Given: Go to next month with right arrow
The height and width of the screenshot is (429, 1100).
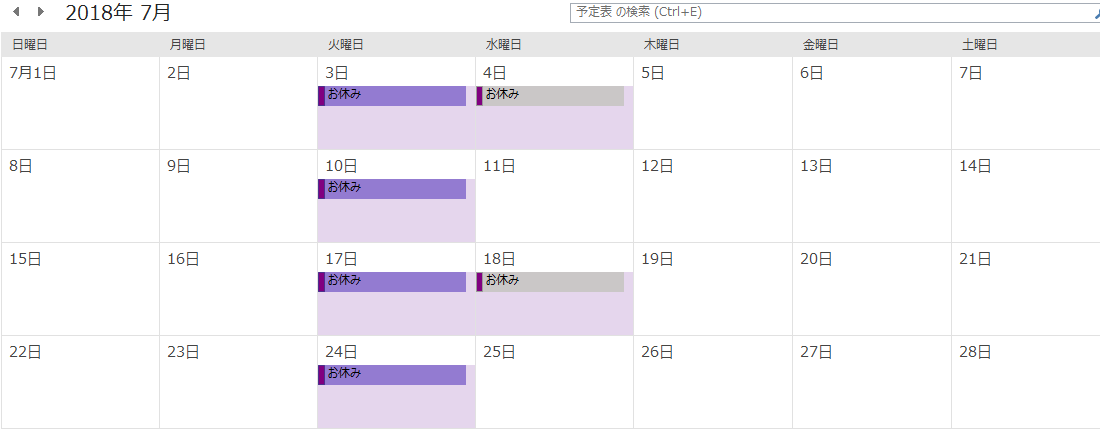Looking at the screenshot, I should [x=41, y=11].
